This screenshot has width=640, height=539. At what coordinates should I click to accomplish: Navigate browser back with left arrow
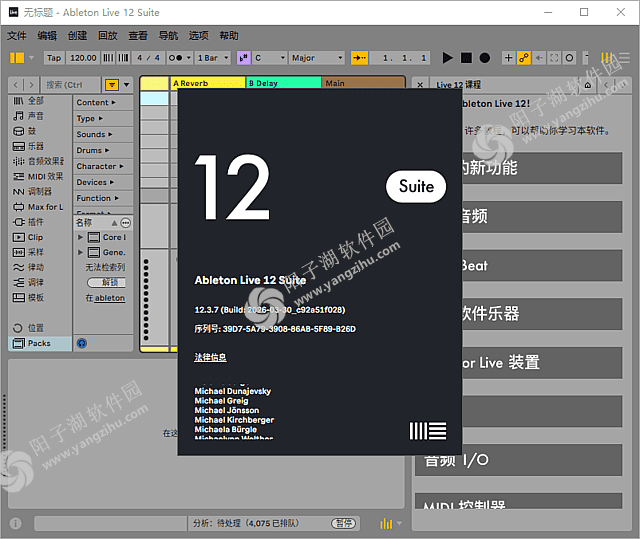tap(16, 85)
